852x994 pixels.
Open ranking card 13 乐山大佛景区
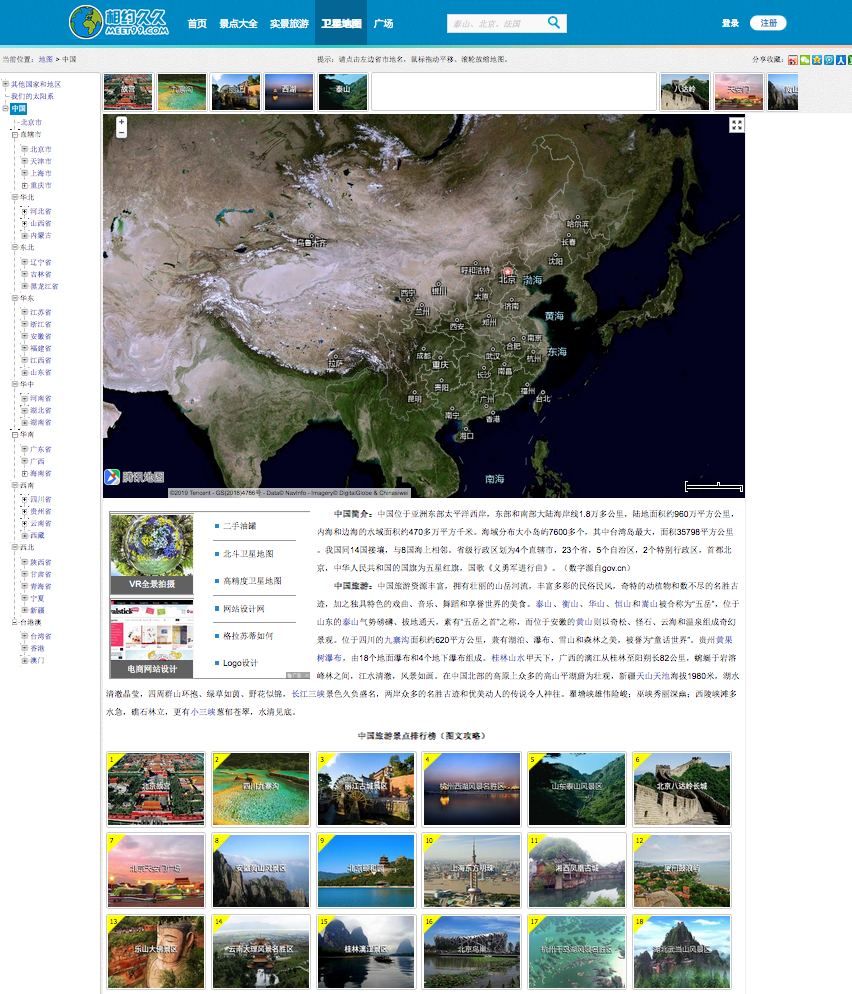point(156,952)
